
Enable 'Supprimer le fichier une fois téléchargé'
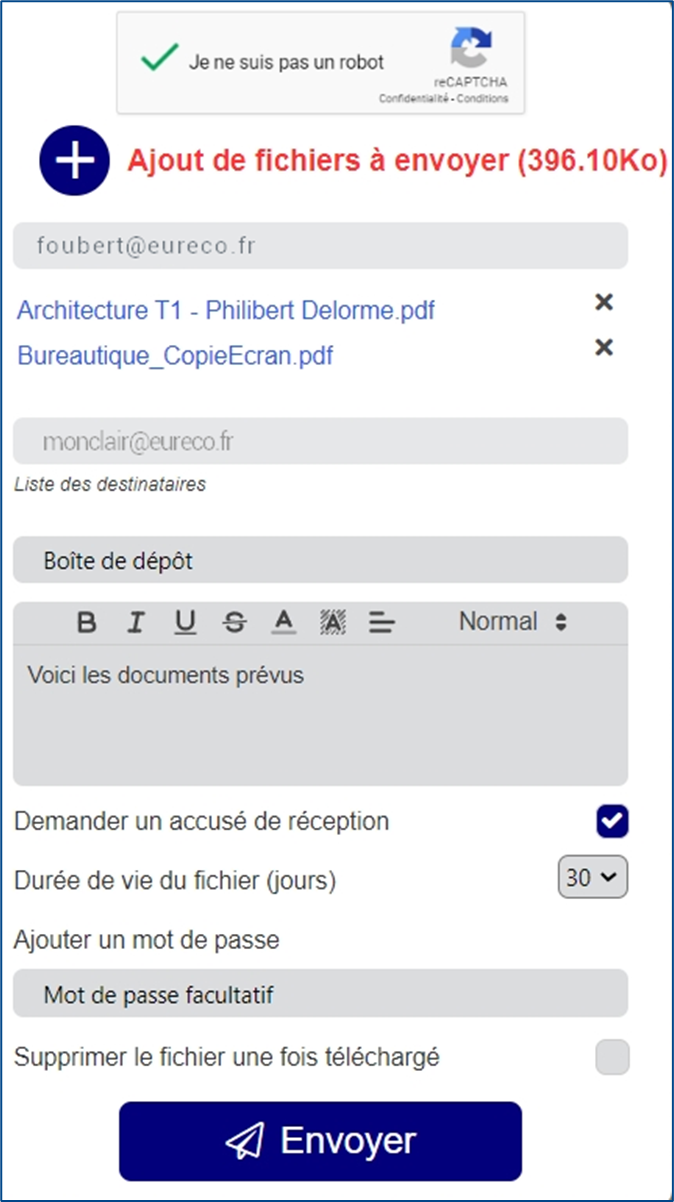click(612, 1057)
